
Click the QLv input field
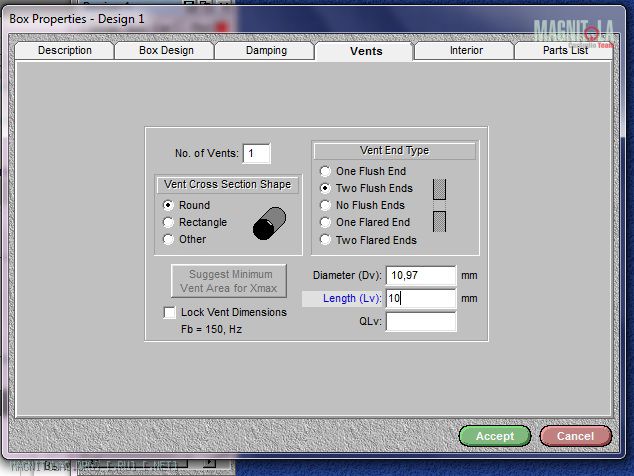[x=420, y=321]
